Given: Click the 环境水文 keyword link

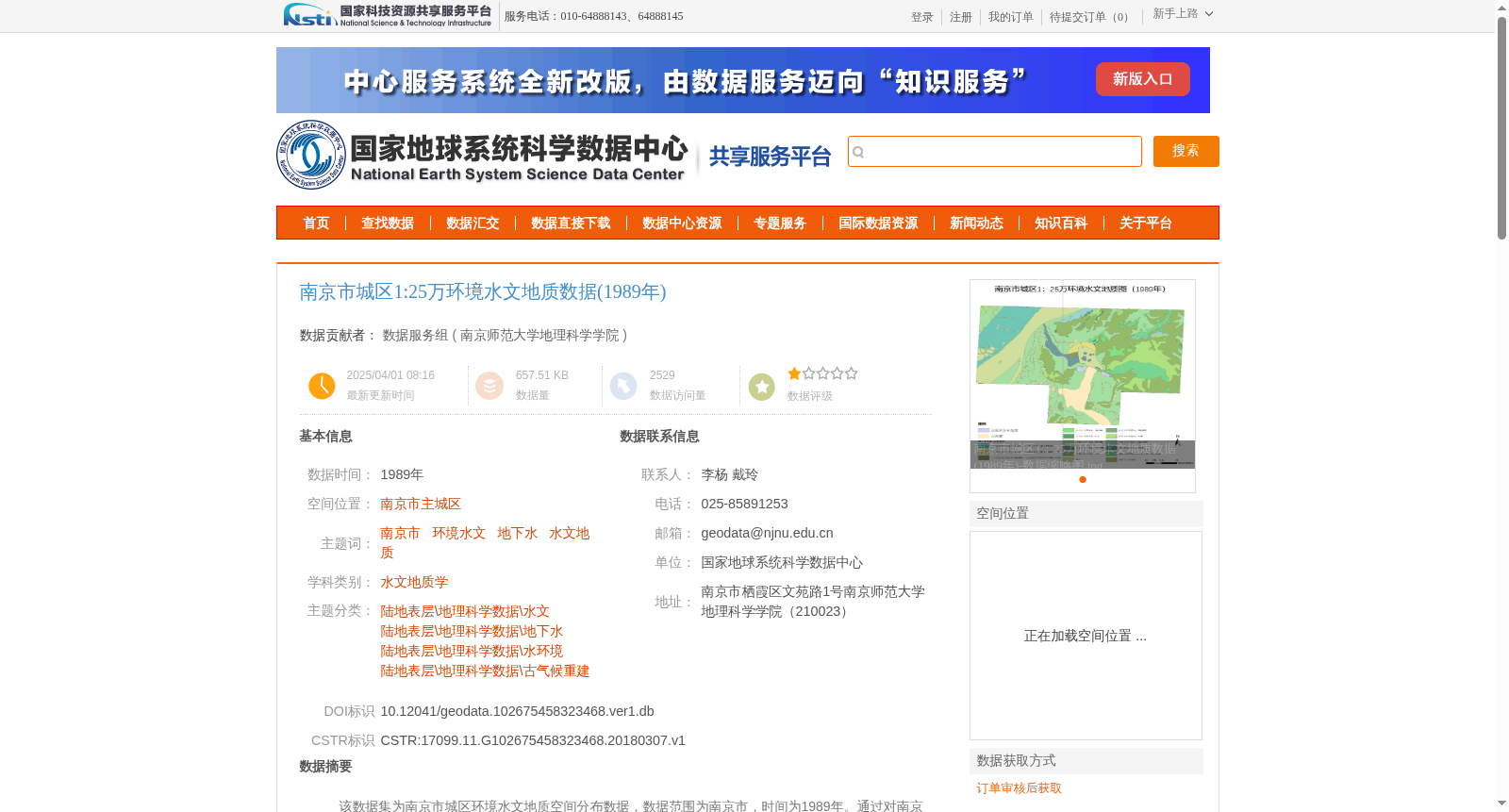Looking at the screenshot, I should pyautogui.click(x=458, y=534).
